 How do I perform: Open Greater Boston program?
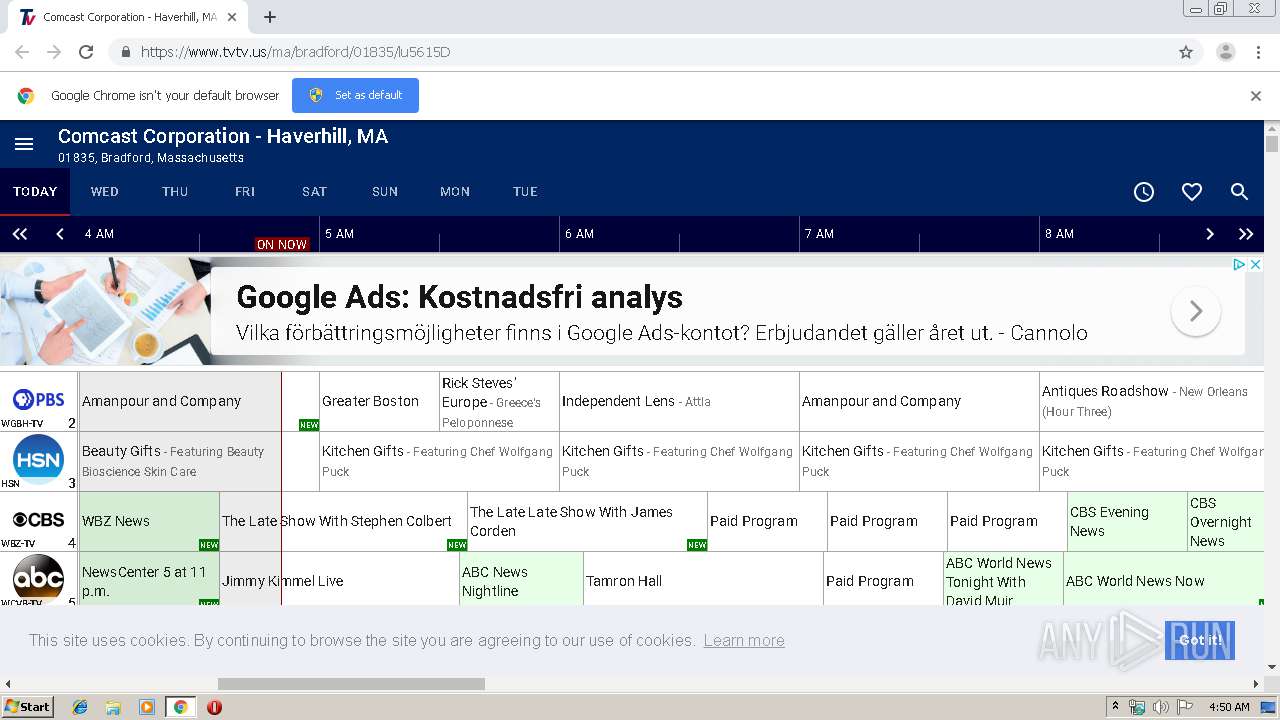click(x=379, y=401)
